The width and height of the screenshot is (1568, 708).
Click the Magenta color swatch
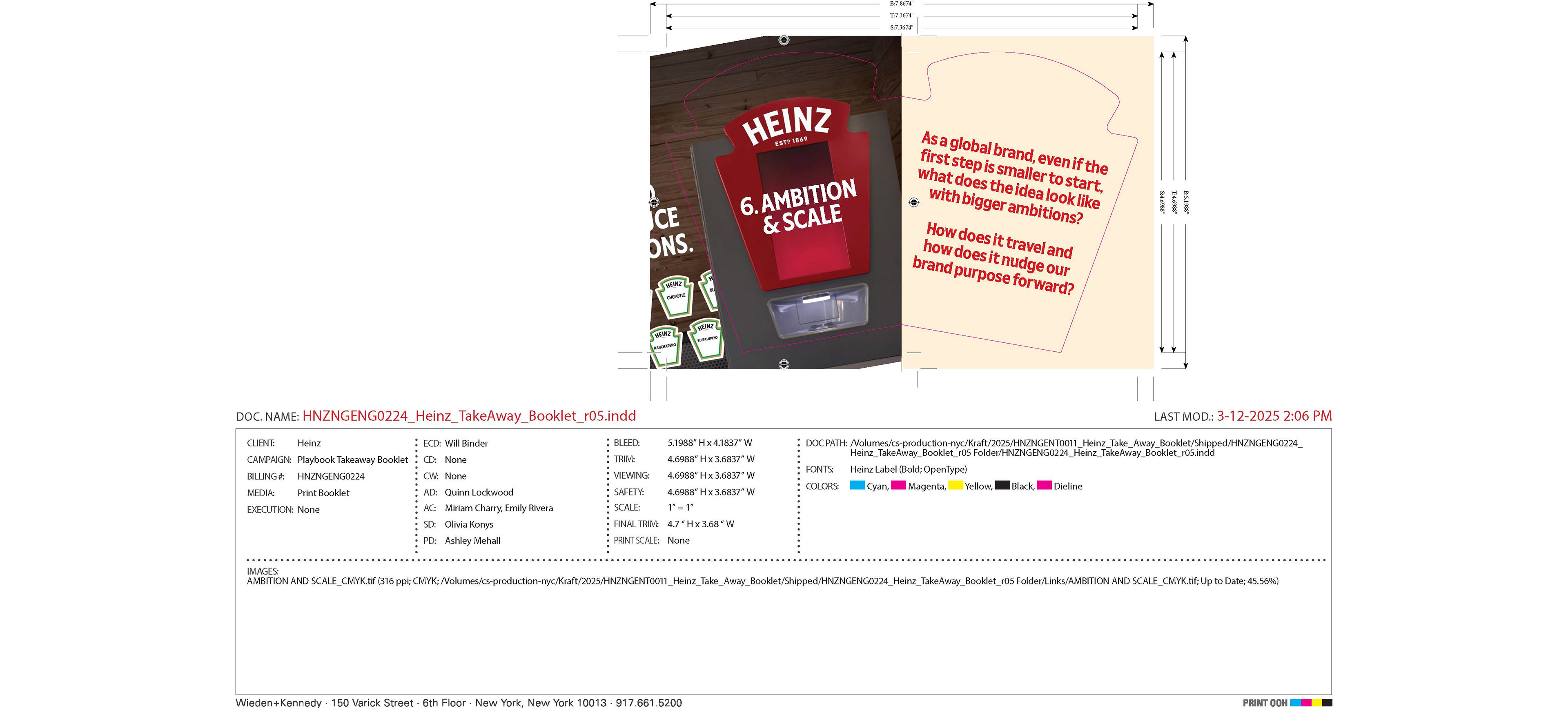point(898,485)
